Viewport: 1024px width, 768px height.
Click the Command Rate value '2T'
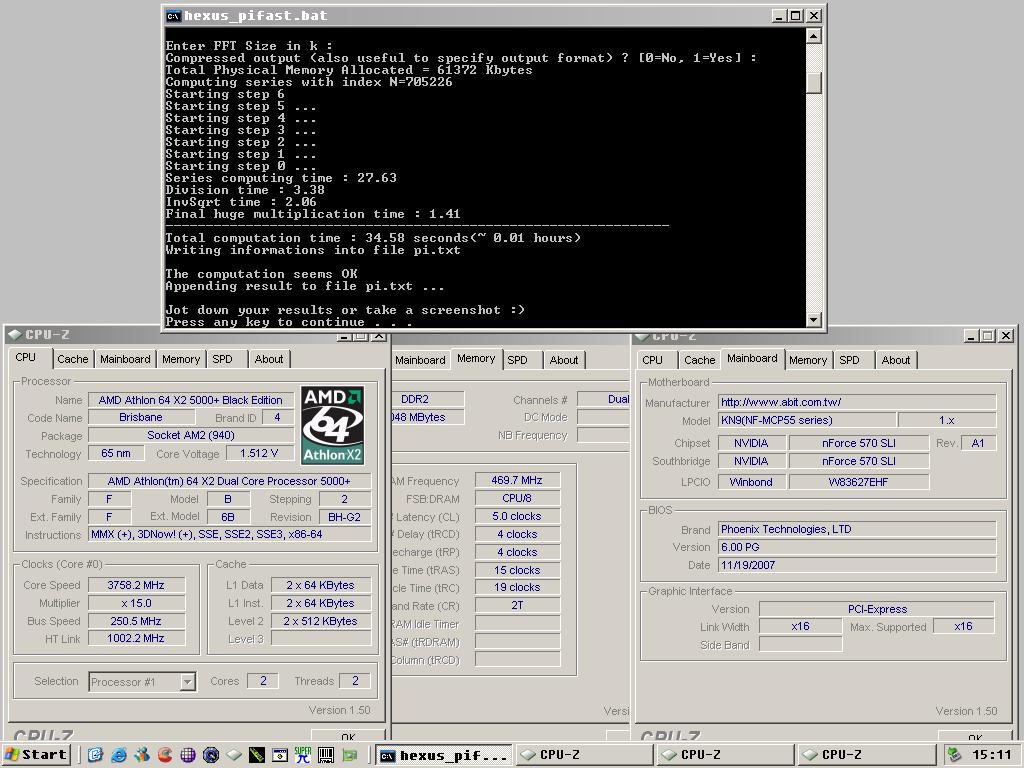517,605
